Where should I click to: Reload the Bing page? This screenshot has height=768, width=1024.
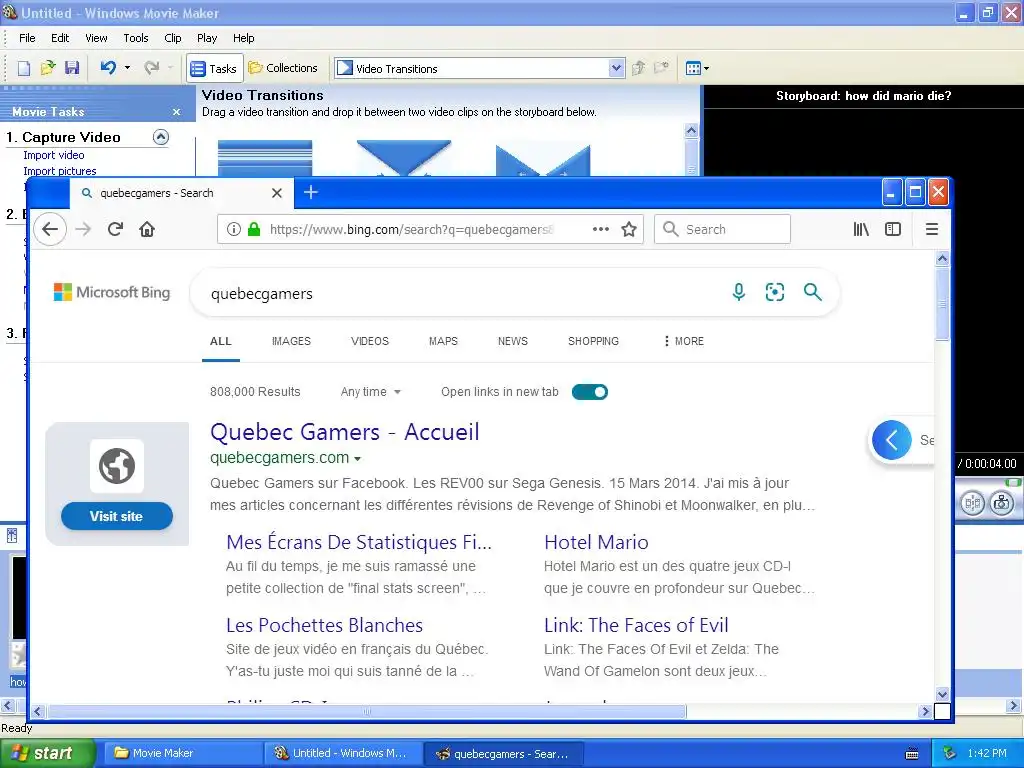116,229
